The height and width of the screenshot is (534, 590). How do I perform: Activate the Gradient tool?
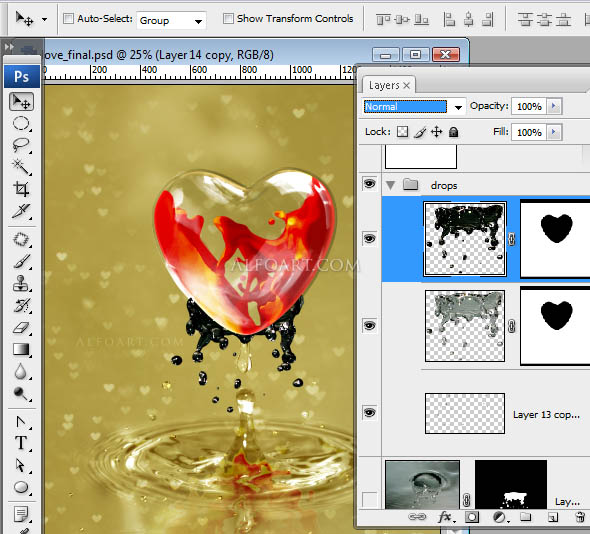pos(21,350)
